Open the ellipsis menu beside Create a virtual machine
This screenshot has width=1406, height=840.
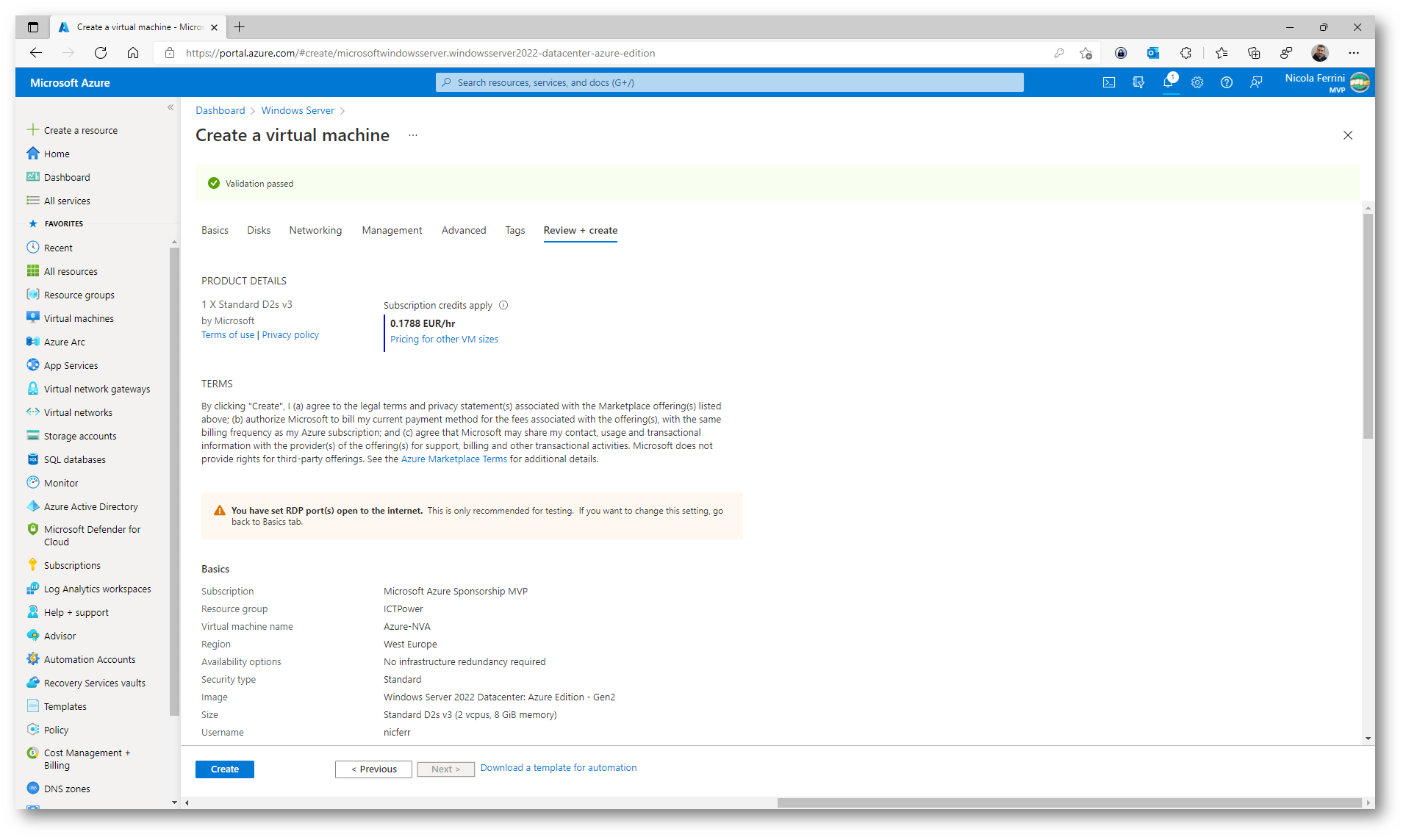click(x=413, y=135)
